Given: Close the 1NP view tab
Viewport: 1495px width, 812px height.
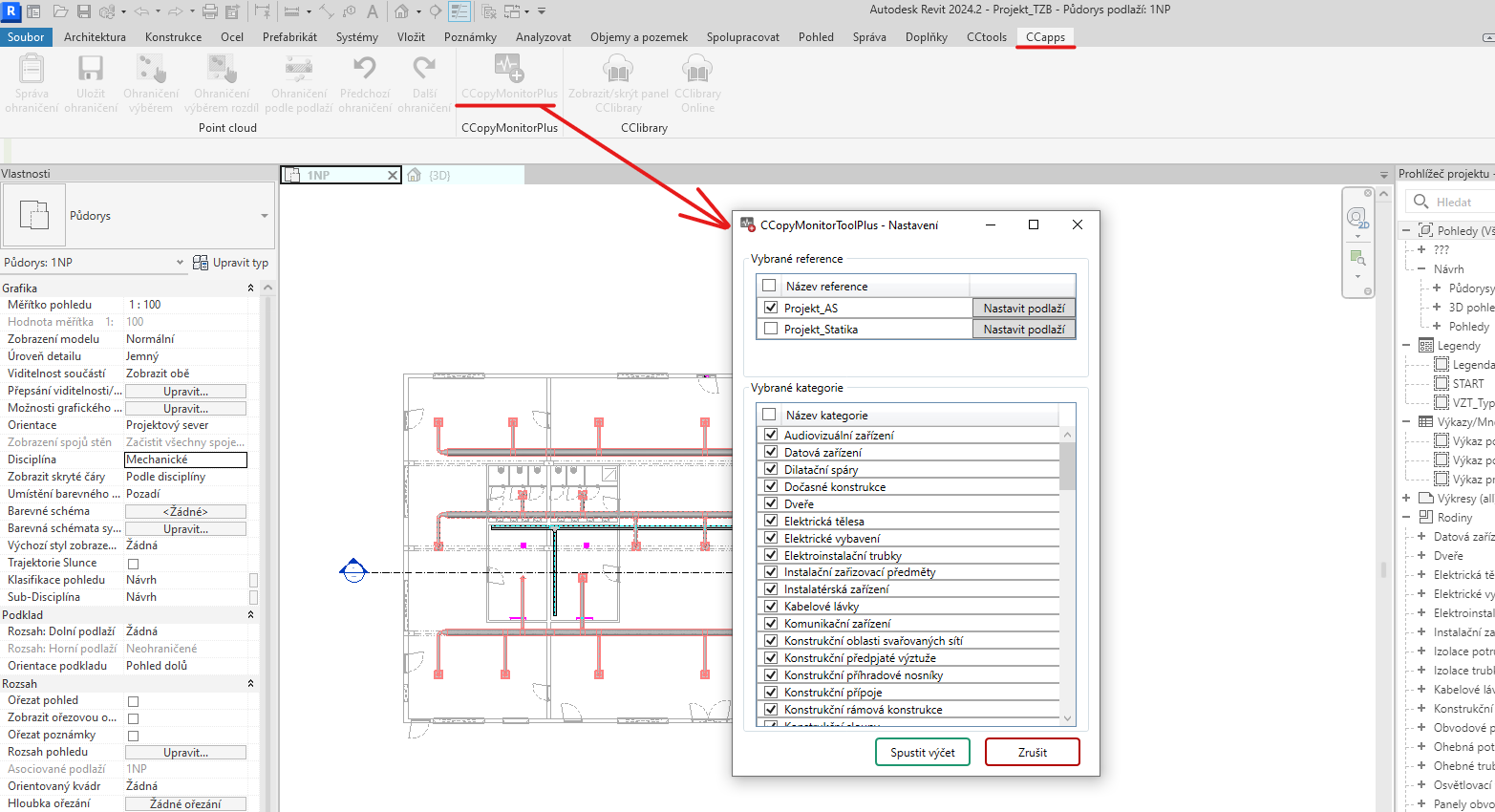Looking at the screenshot, I should pos(392,175).
